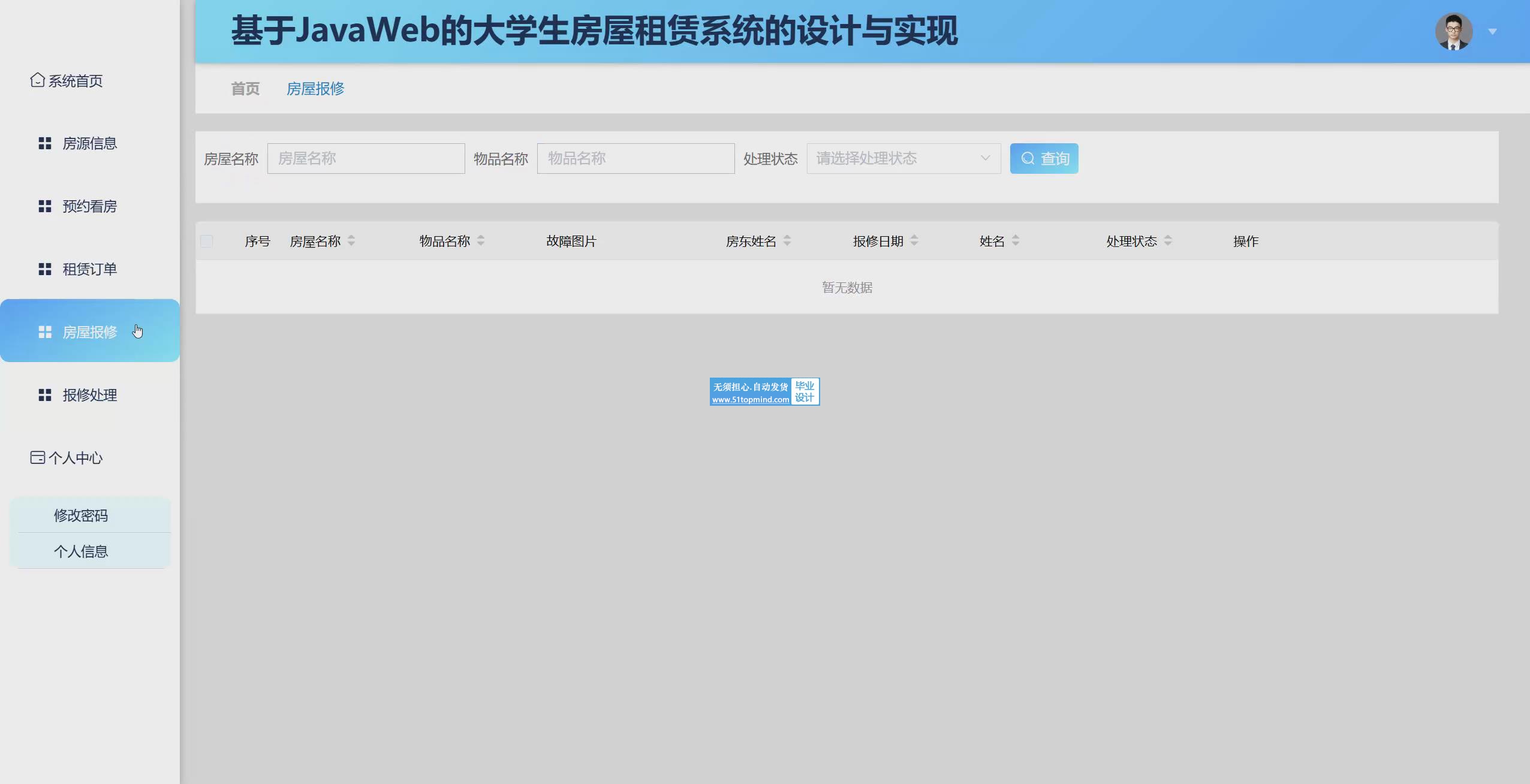Click the grid icon next to 报修处理
Screen dimensions: 1530x784
pyautogui.click(x=45, y=395)
